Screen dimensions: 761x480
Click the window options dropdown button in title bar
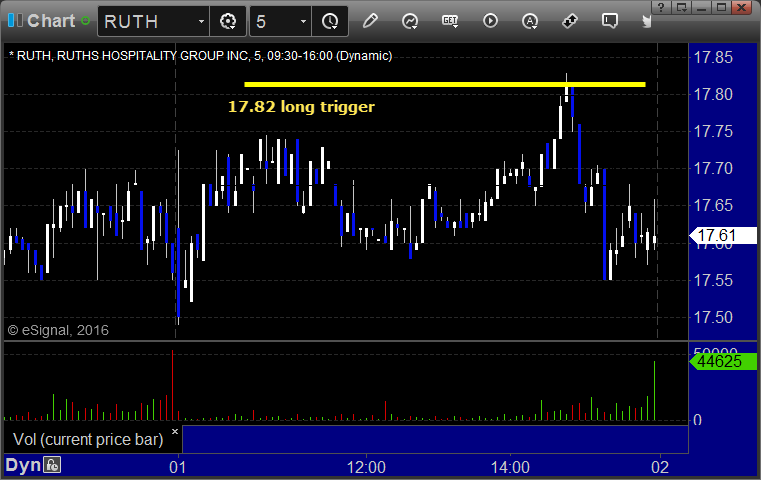(x=682, y=7)
